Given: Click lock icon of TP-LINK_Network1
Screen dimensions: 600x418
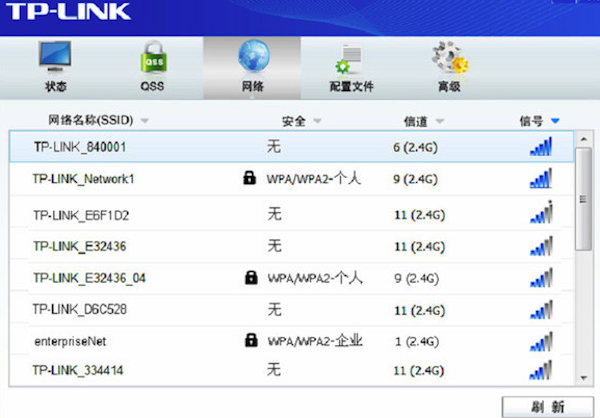Looking at the screenshot, I should (249, 178).
